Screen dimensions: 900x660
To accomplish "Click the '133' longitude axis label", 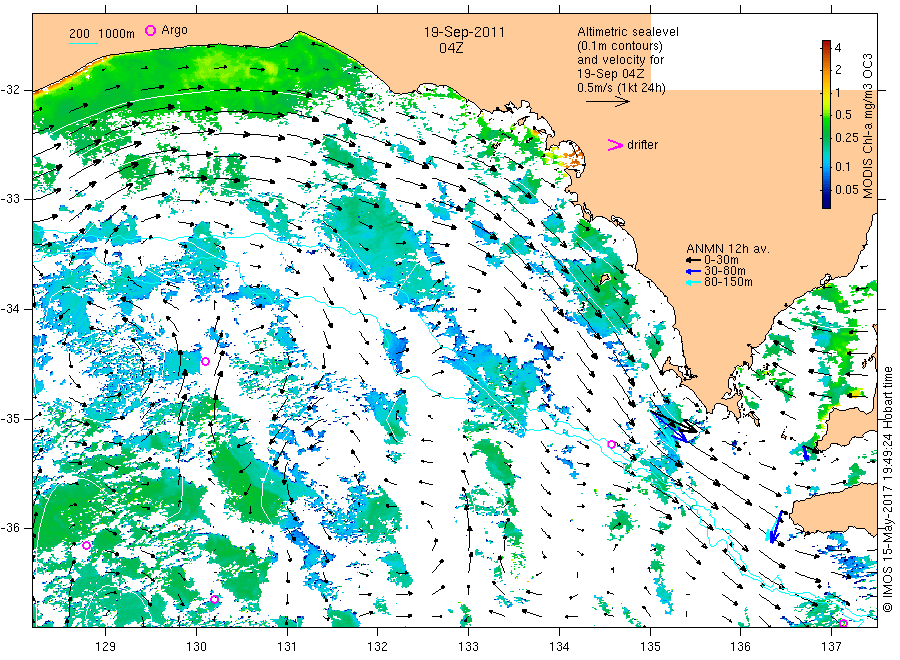I will point(468,647).
